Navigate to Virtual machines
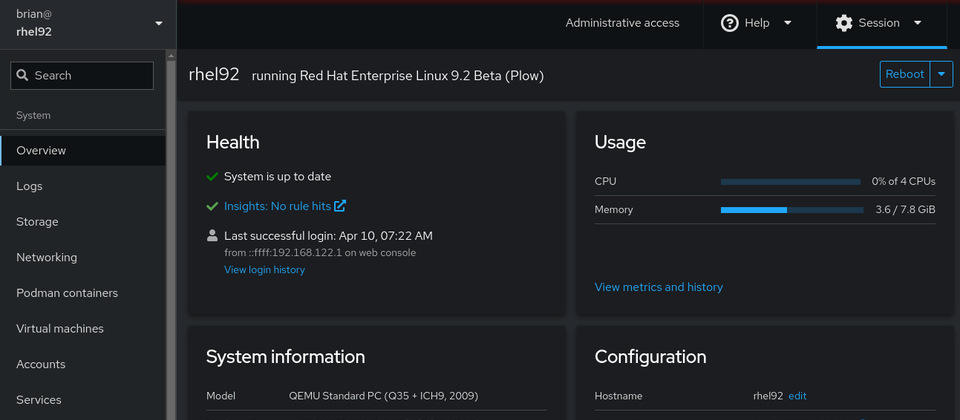The width and height of the screenshot is (960, 420). [83, 328]
